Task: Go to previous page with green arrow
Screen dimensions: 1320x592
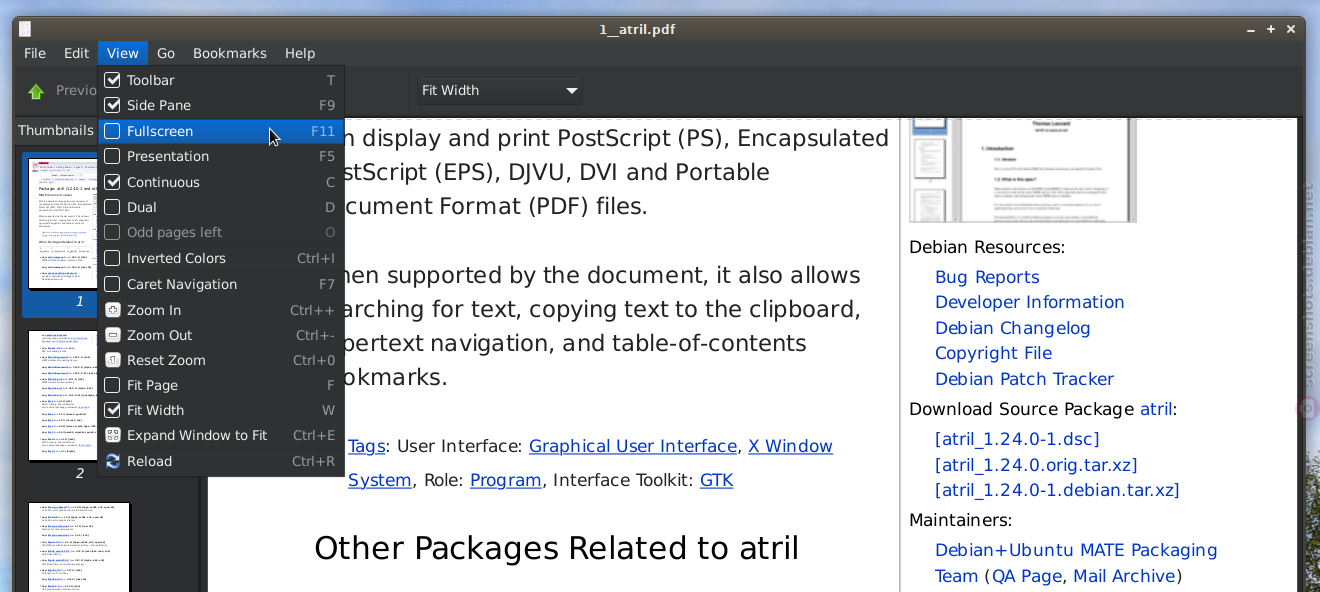Action: point(36,91)
